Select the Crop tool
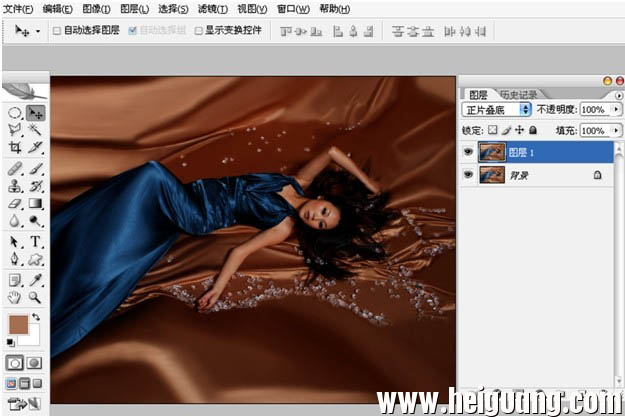The image size is (625, 417). click(x=15, y=148)
